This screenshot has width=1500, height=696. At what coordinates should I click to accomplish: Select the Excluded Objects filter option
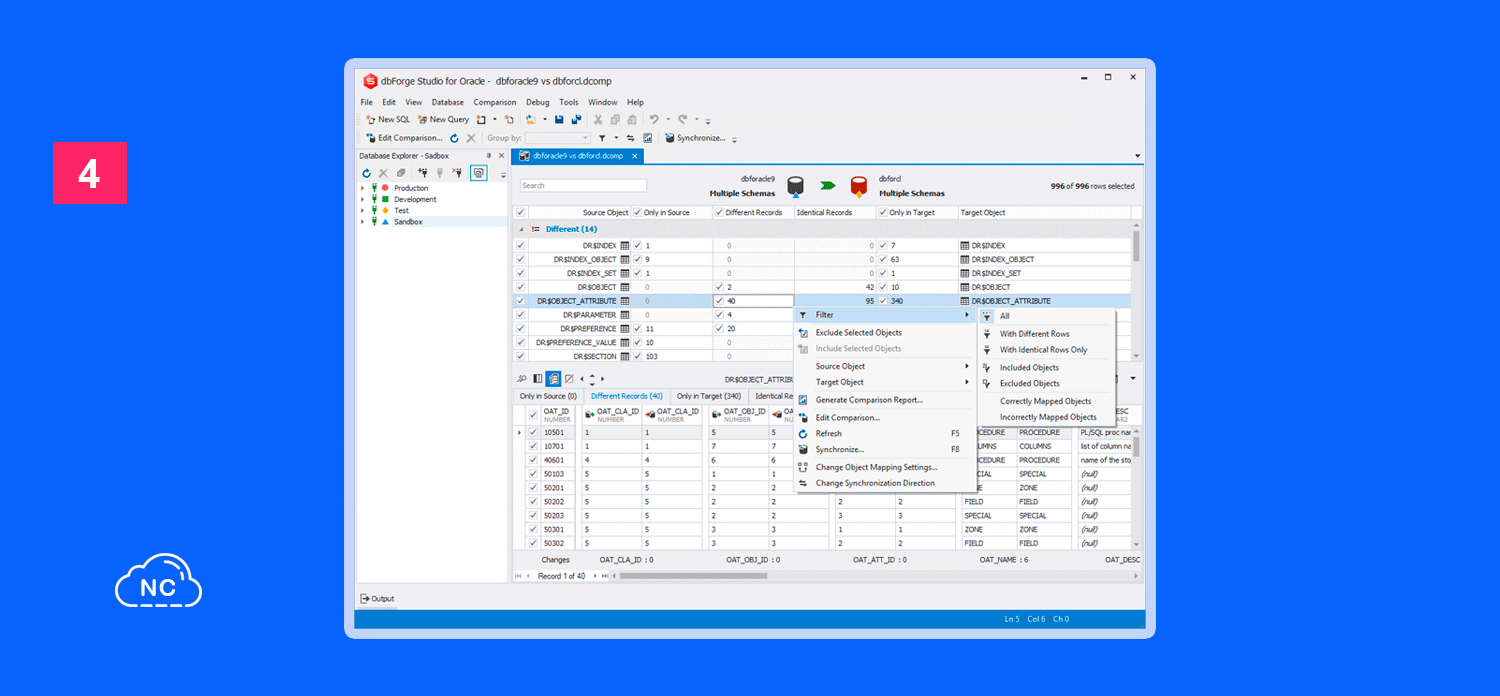point(1046,383)
